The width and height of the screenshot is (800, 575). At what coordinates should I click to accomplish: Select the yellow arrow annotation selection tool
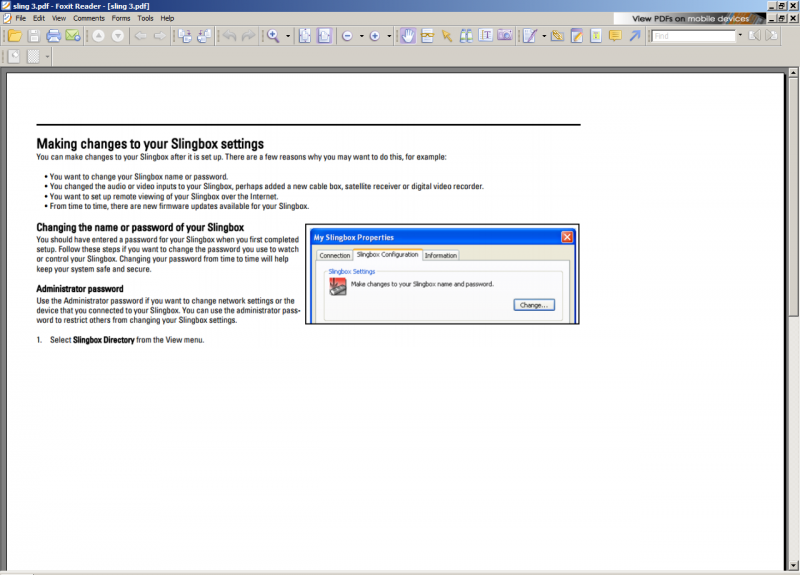446,36
